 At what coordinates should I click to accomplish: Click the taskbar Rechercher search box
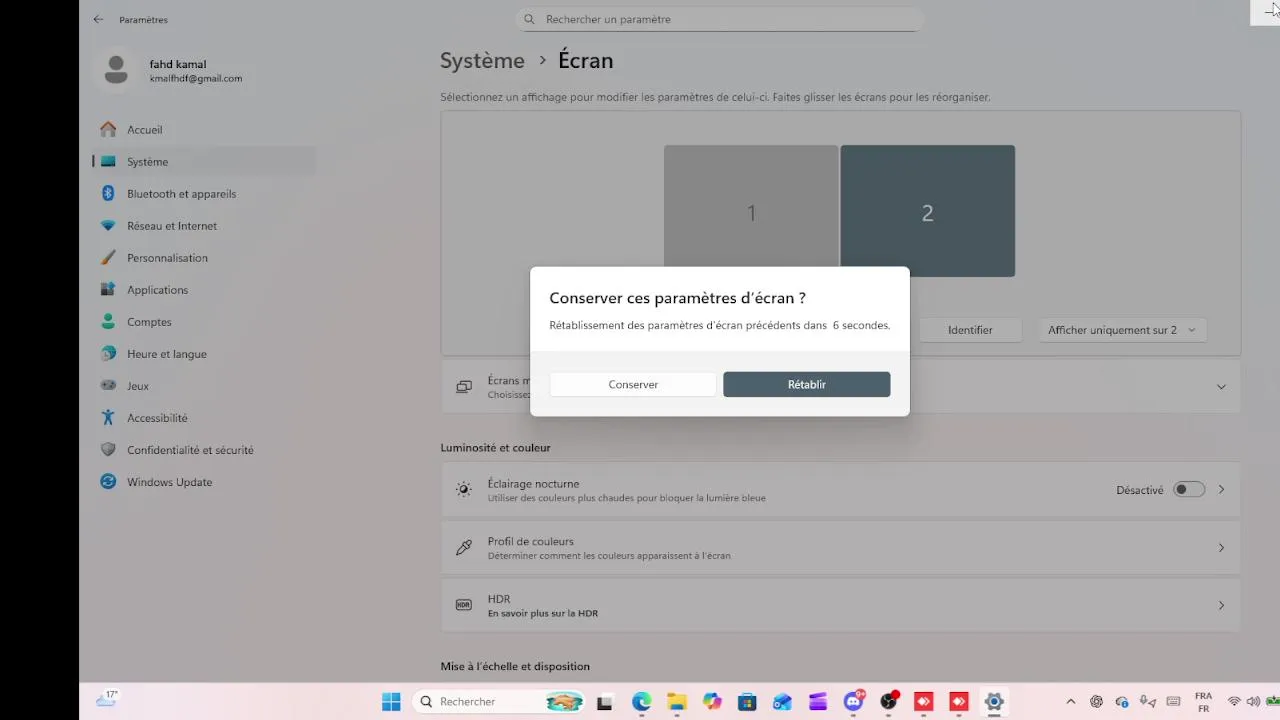coord(499,702)
